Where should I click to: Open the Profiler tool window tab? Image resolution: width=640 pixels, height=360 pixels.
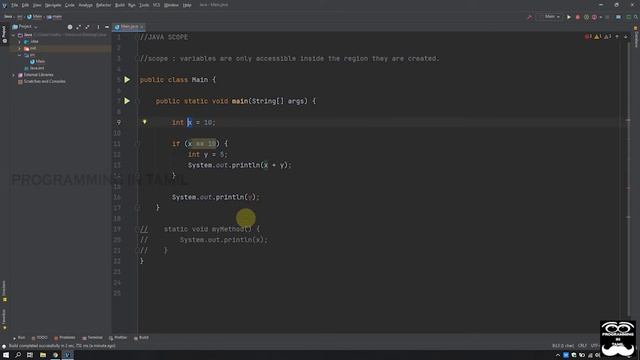click(x=118, y=338)
